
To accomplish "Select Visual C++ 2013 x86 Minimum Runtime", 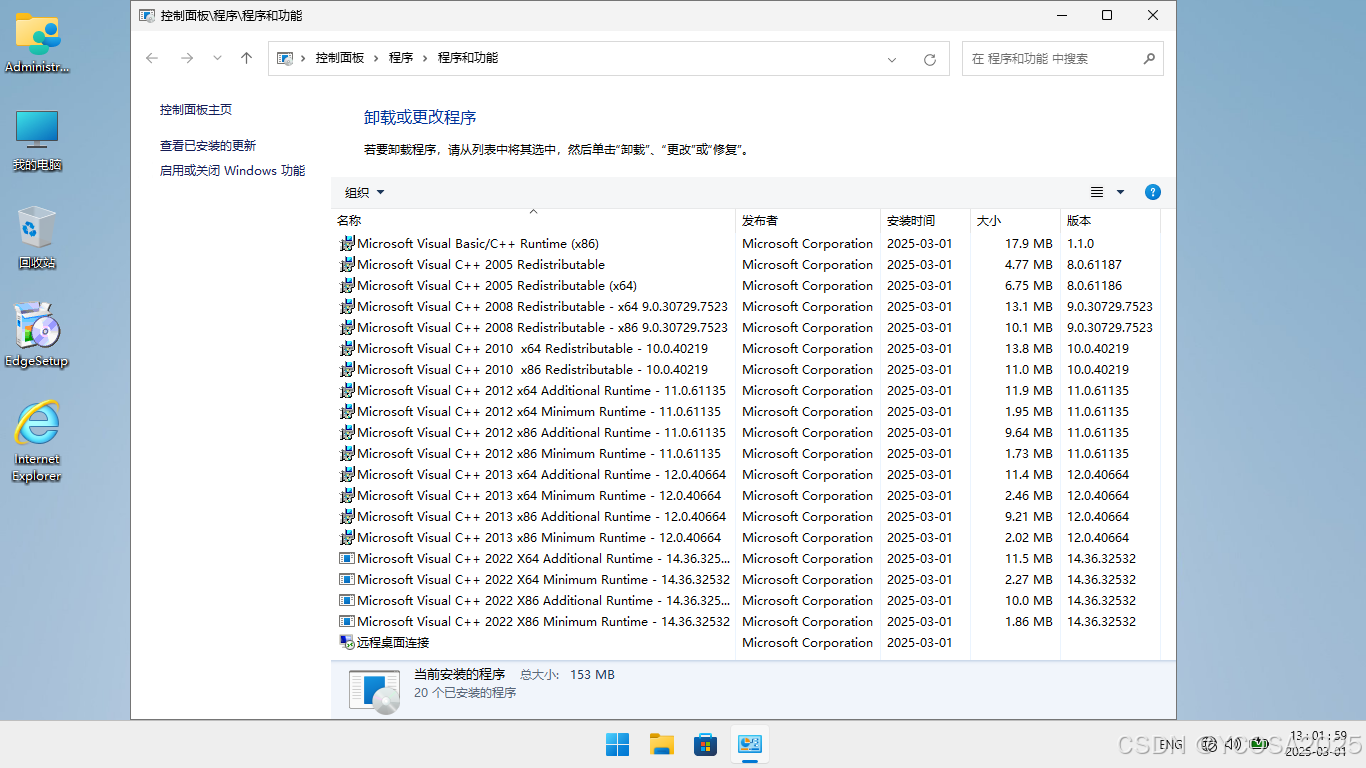I will coord(745,537).
